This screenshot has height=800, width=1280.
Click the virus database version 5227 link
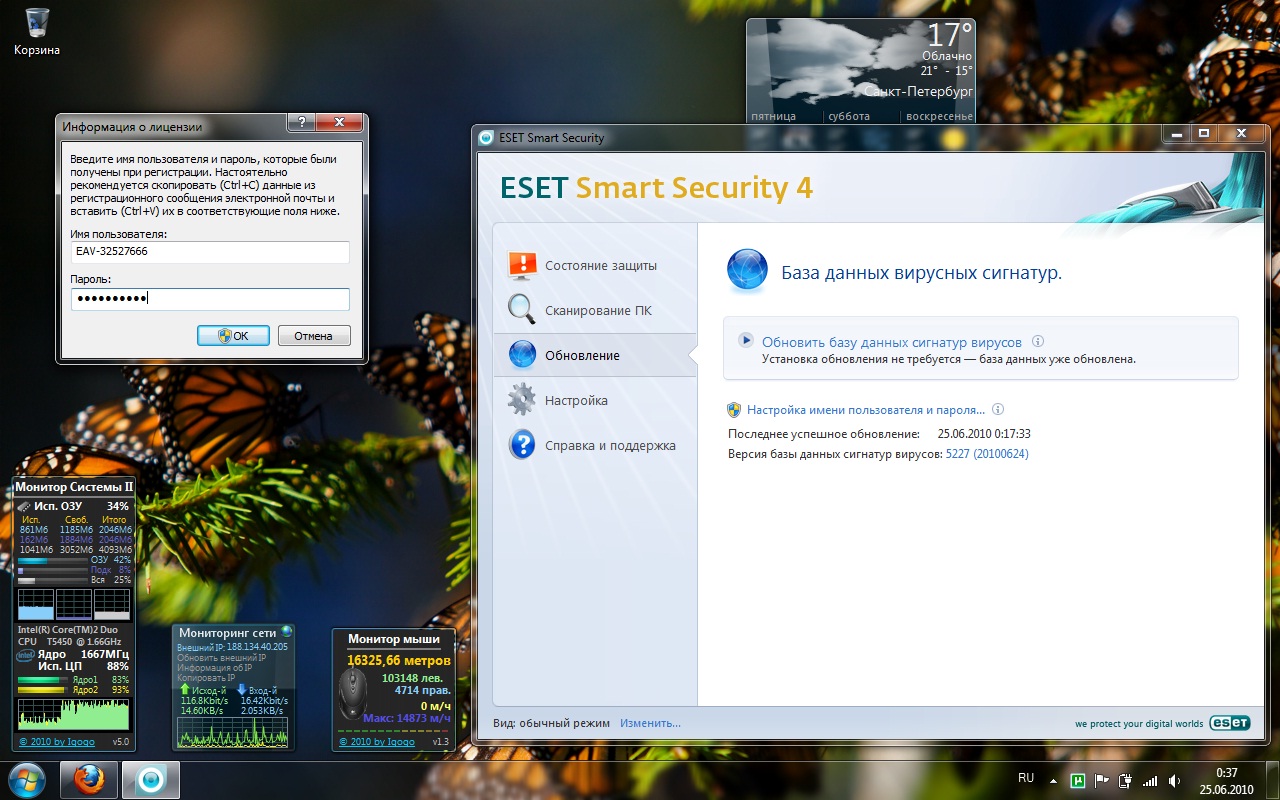click(986, 454)
